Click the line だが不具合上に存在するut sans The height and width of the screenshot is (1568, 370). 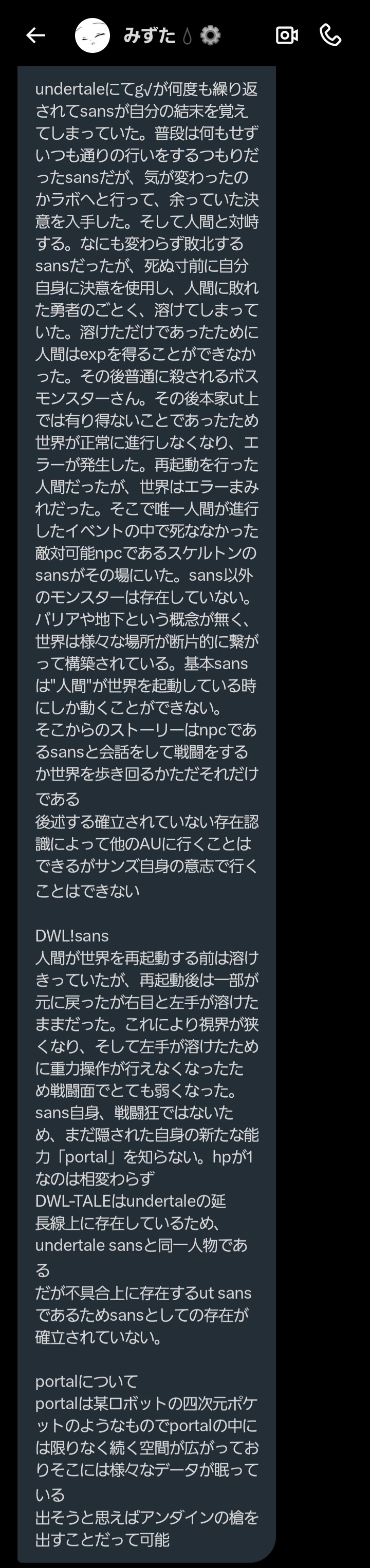click(x=143, y=1293)
